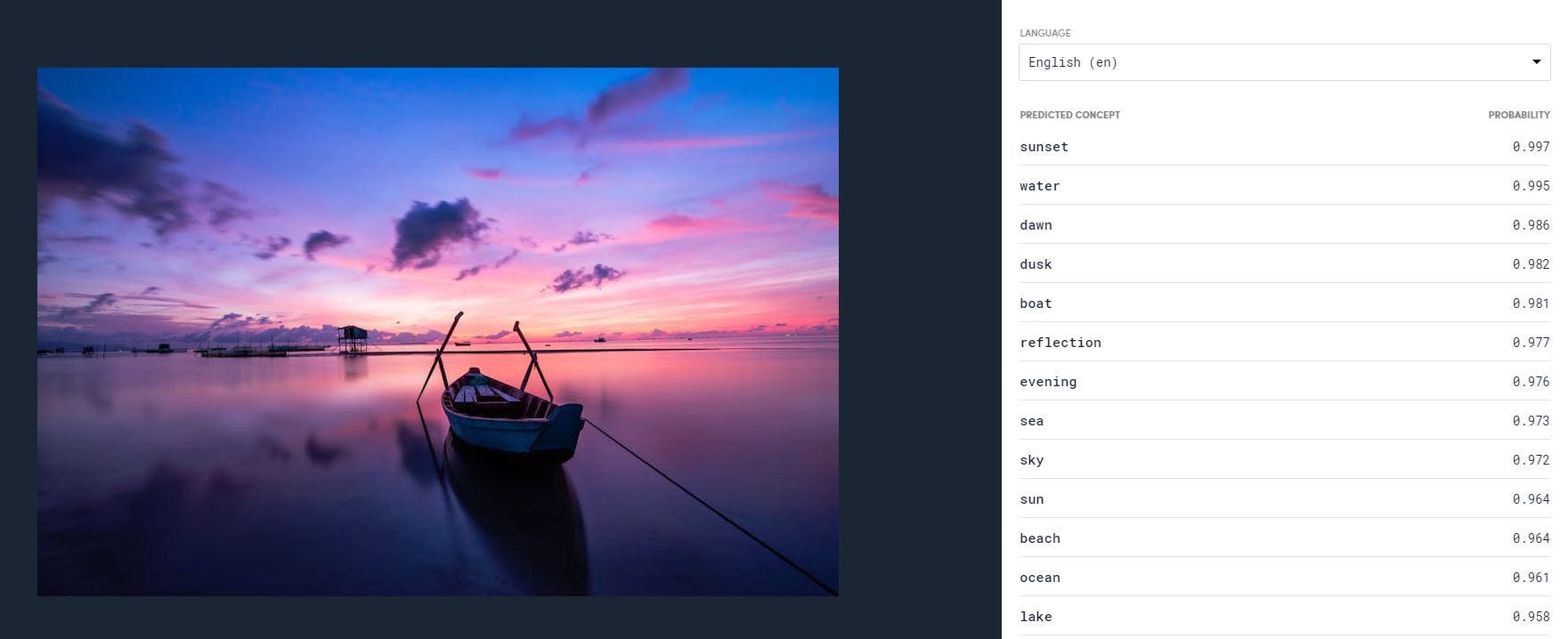The image size is (1568, 639).
Task: Open the Language dropdown arrow
Action: pyautogui.click(x=1536, y=62)
